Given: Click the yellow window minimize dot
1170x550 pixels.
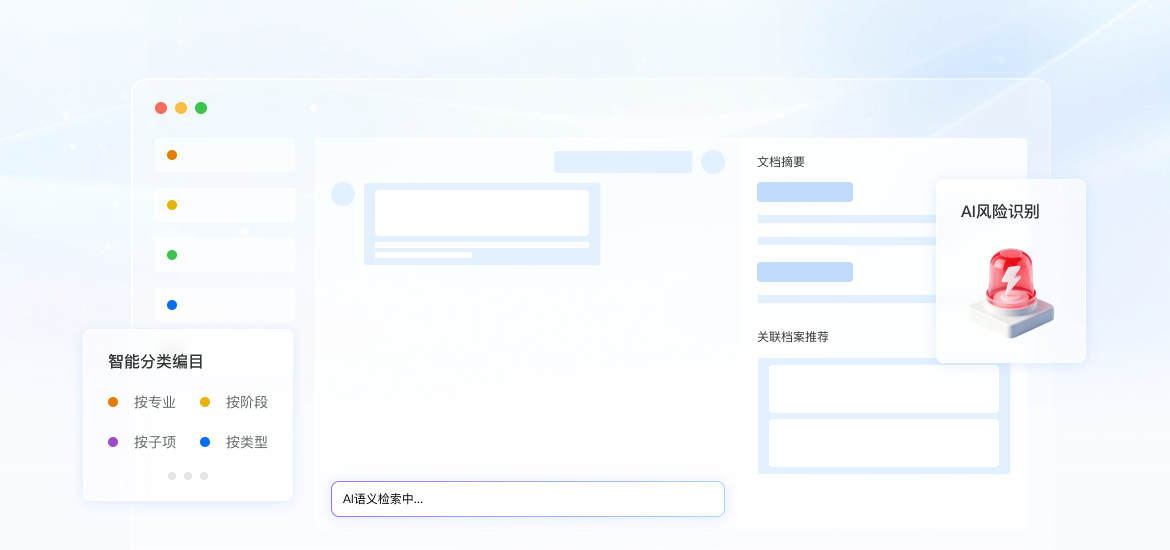Looking at the screenshot, I should click(x=181, y=108).
